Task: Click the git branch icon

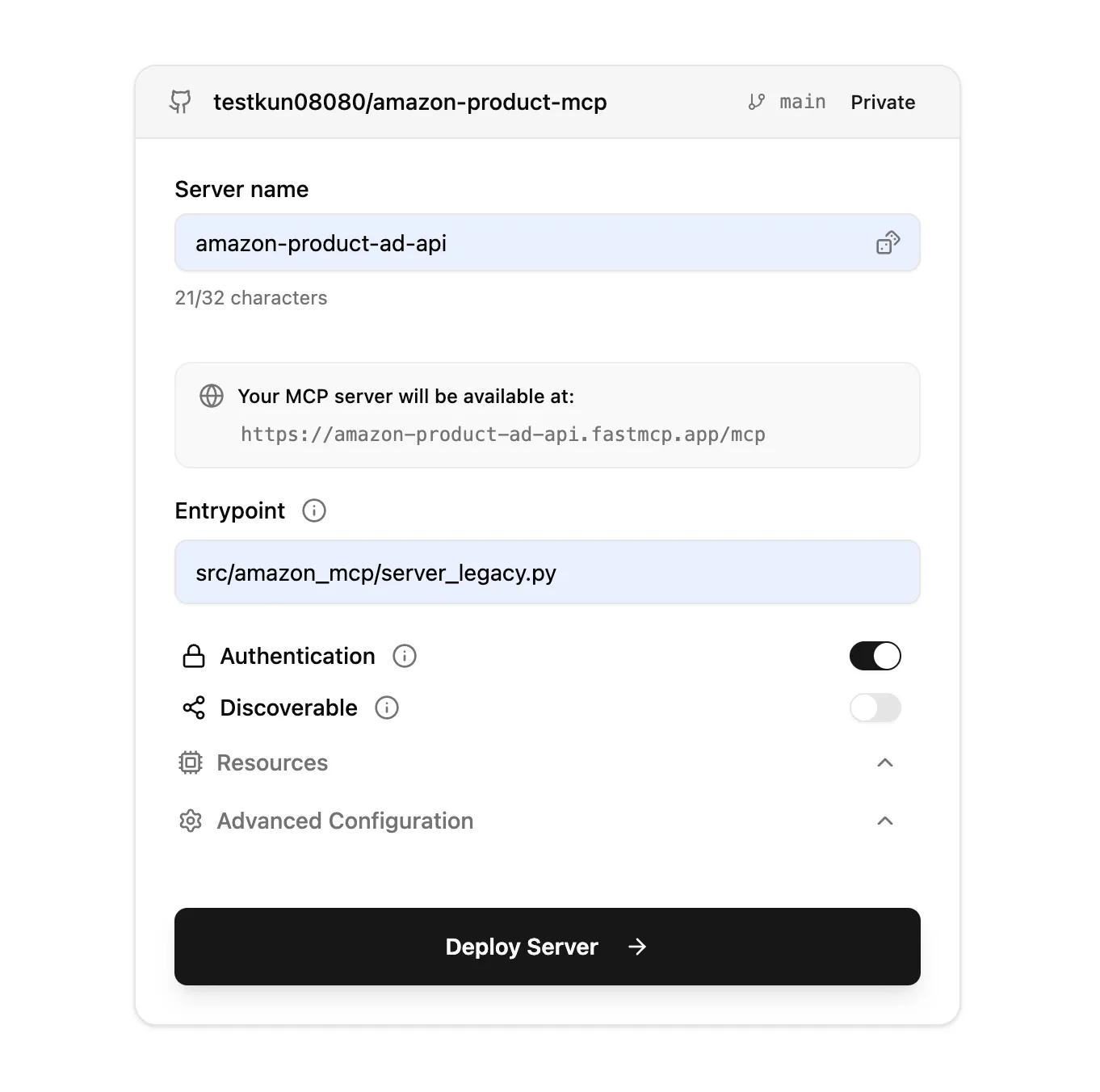Action: (756, 102)
